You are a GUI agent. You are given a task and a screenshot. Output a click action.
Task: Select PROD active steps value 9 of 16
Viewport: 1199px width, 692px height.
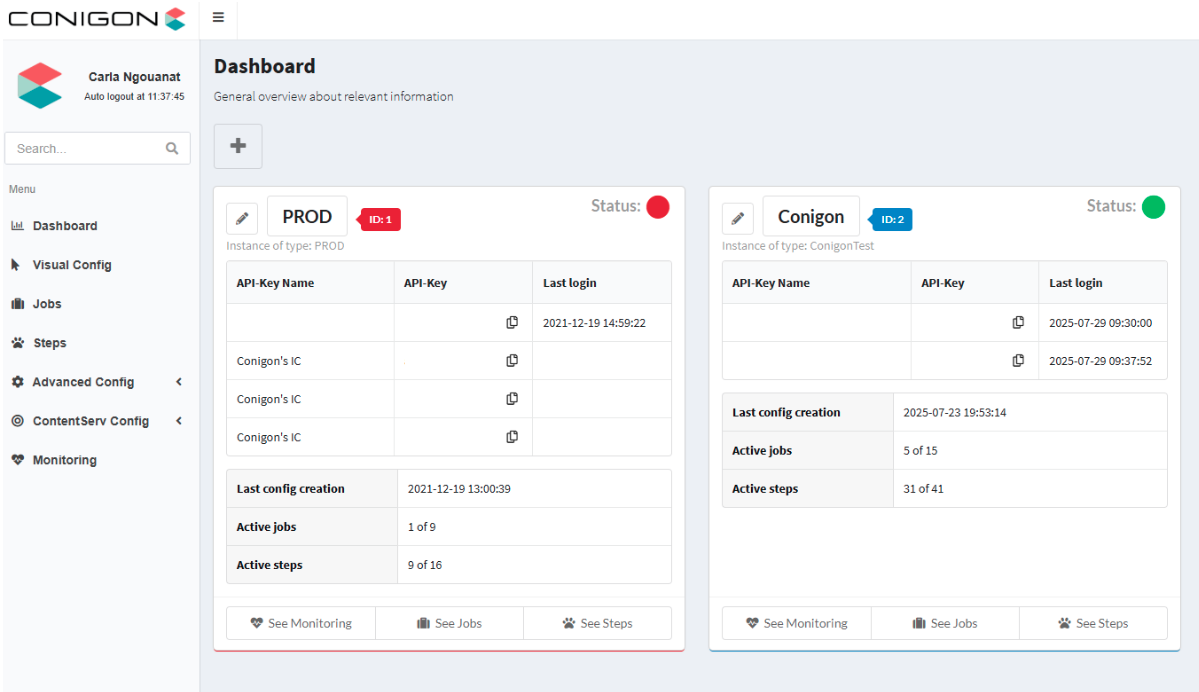pos(424,565)
